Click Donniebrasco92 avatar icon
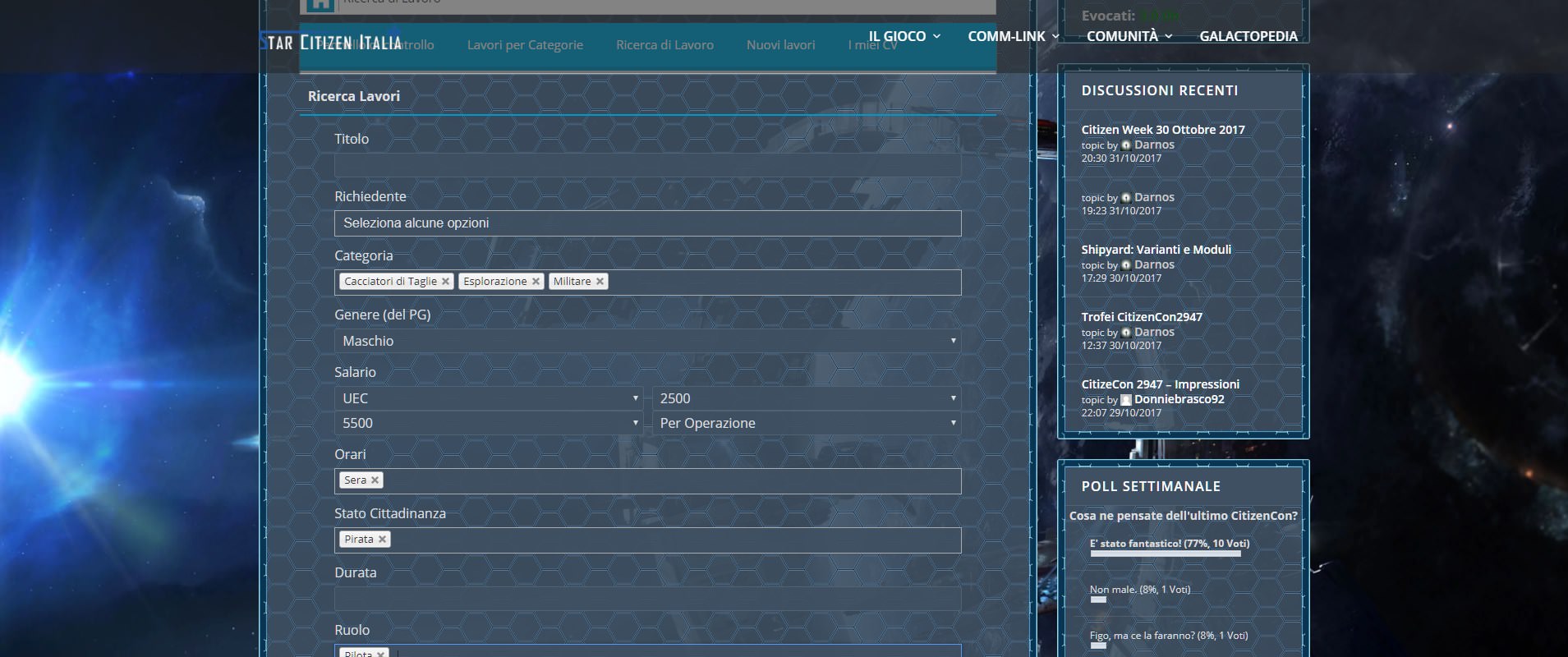This screenshot has width=1568, height=657. pyautogui.click(x=1126, y=400)
